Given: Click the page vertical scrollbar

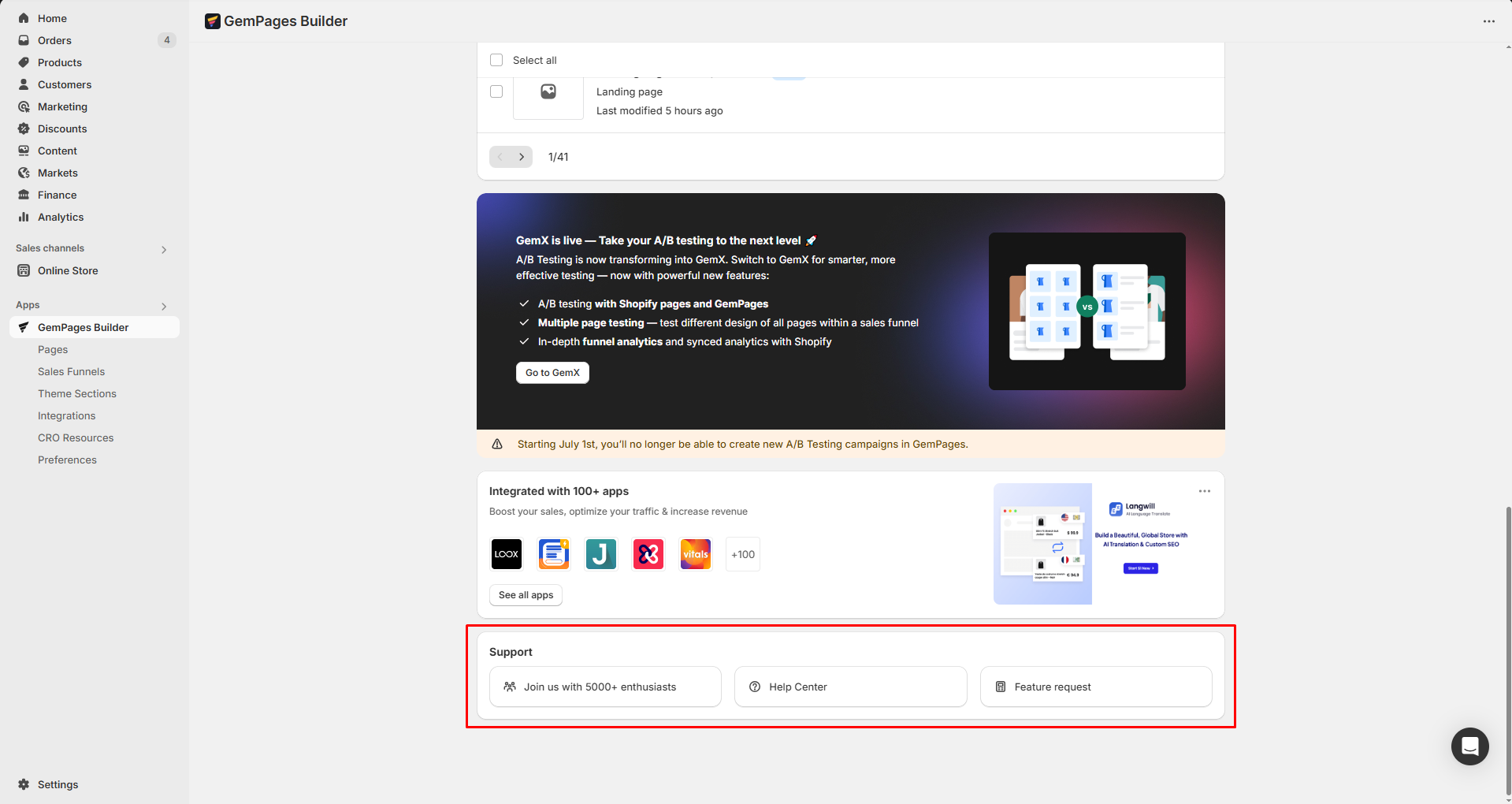Looking at the screenshot, I should (1507, 646).
